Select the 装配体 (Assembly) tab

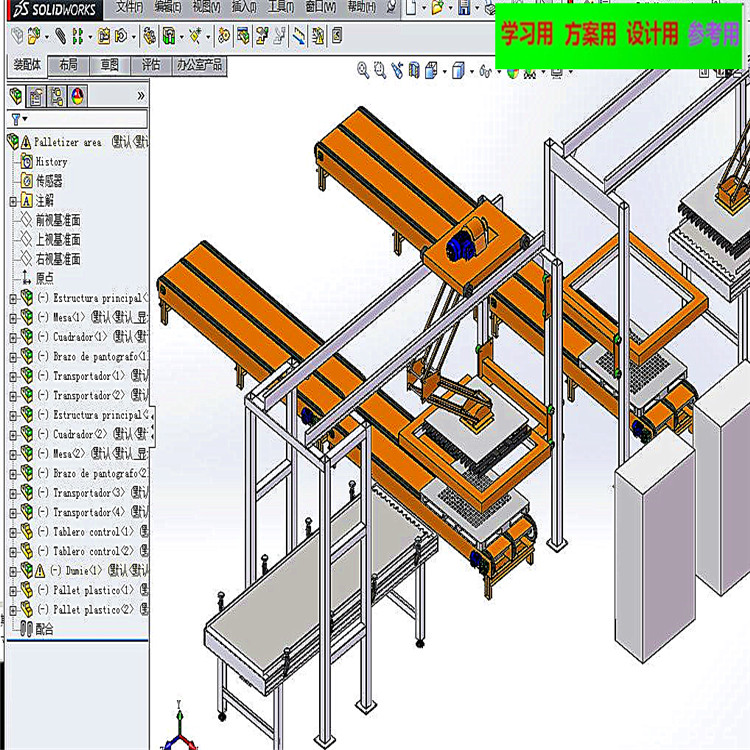[27, 66]
